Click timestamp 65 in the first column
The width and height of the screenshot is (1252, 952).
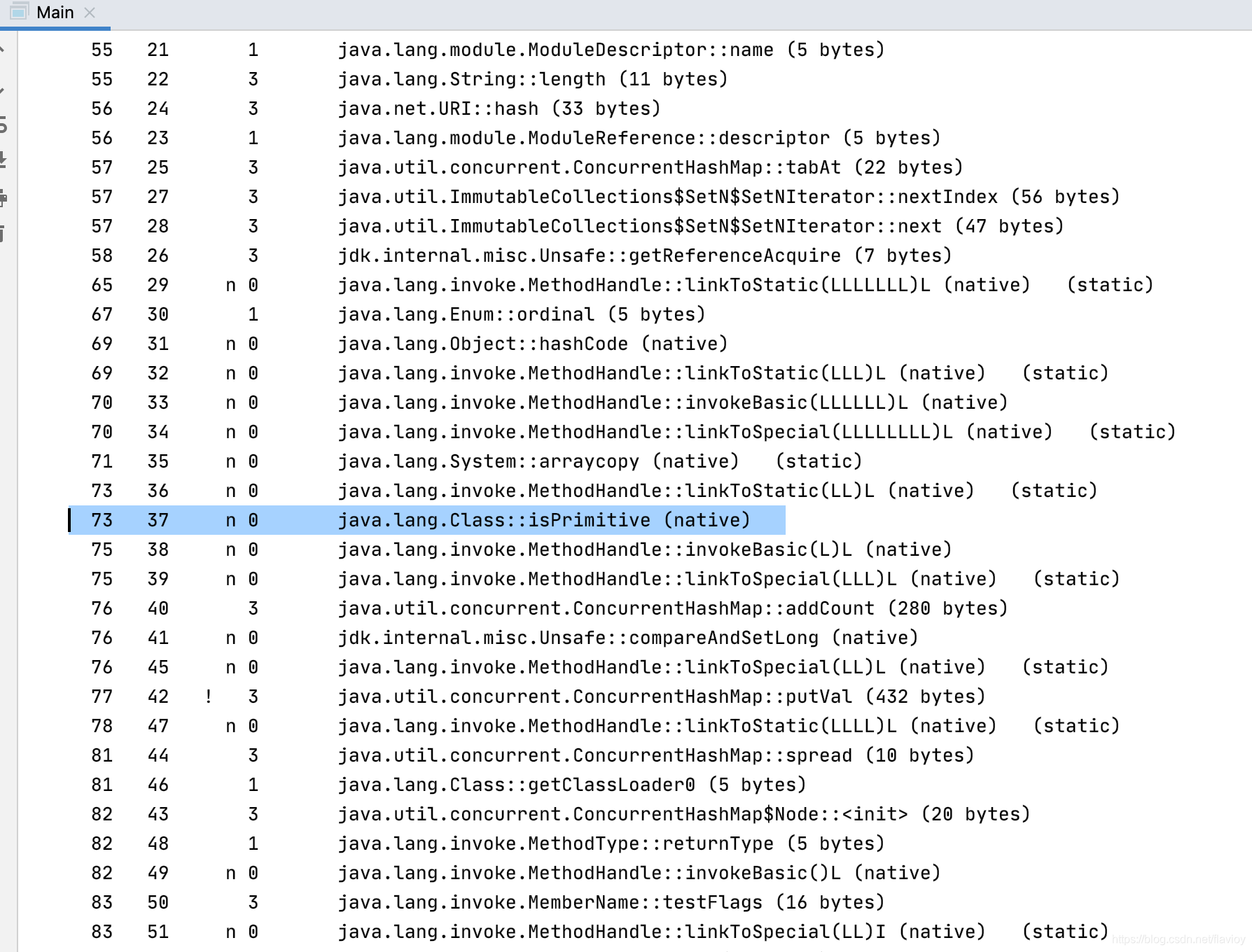(102, 285)
